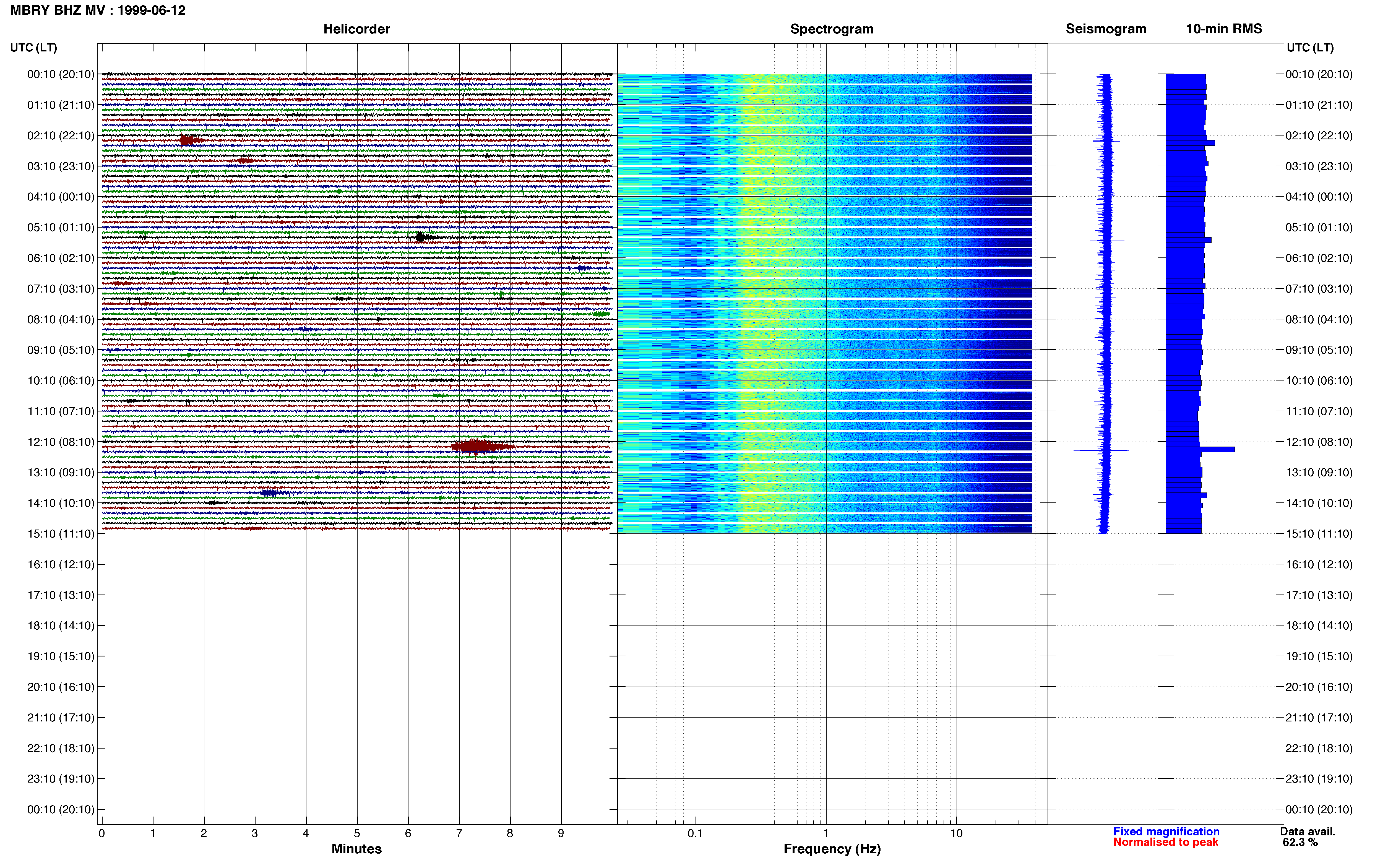Click the left time label '15:10 (11:10)'

click(x=60, y=533)
